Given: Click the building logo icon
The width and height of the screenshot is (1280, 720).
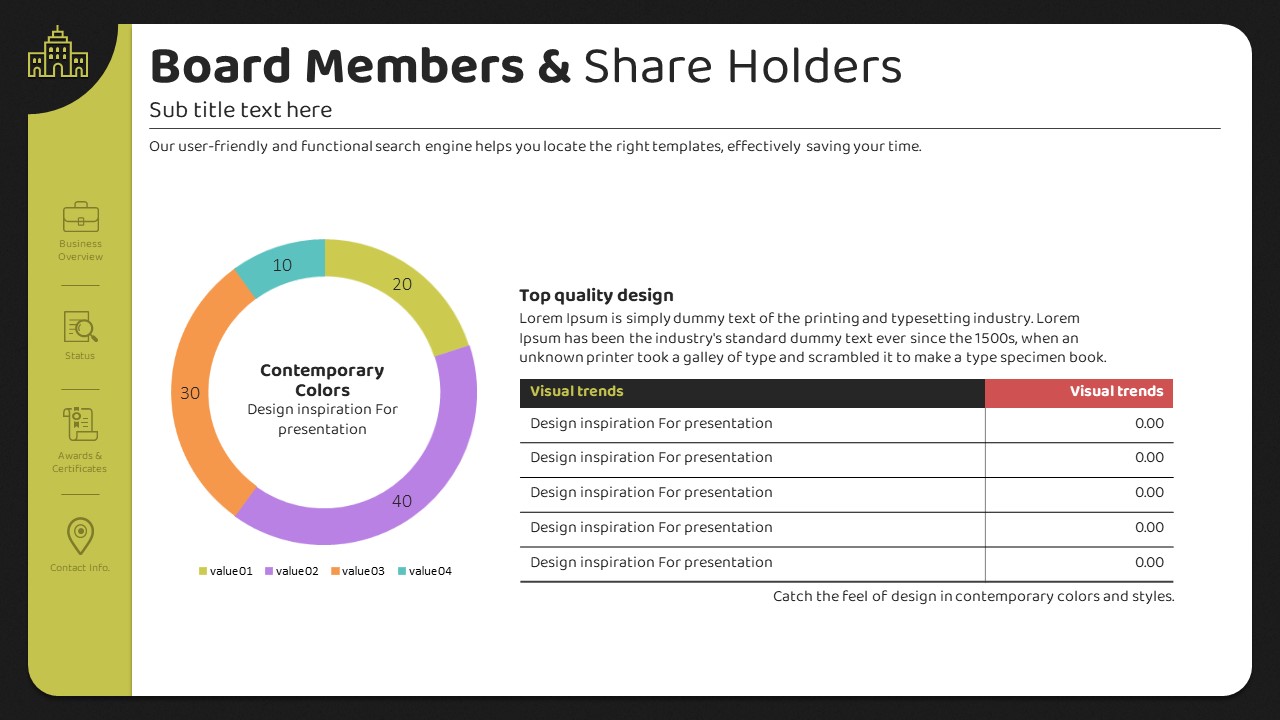Looking at the screenshot, I should pos(58,53).
